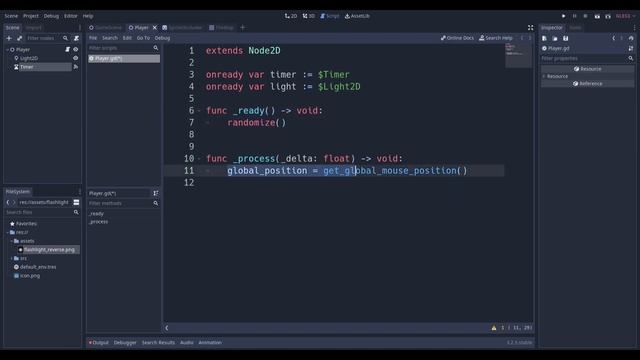Switch to the 2D workspace

pyautogui.click(x=291, y=16)
